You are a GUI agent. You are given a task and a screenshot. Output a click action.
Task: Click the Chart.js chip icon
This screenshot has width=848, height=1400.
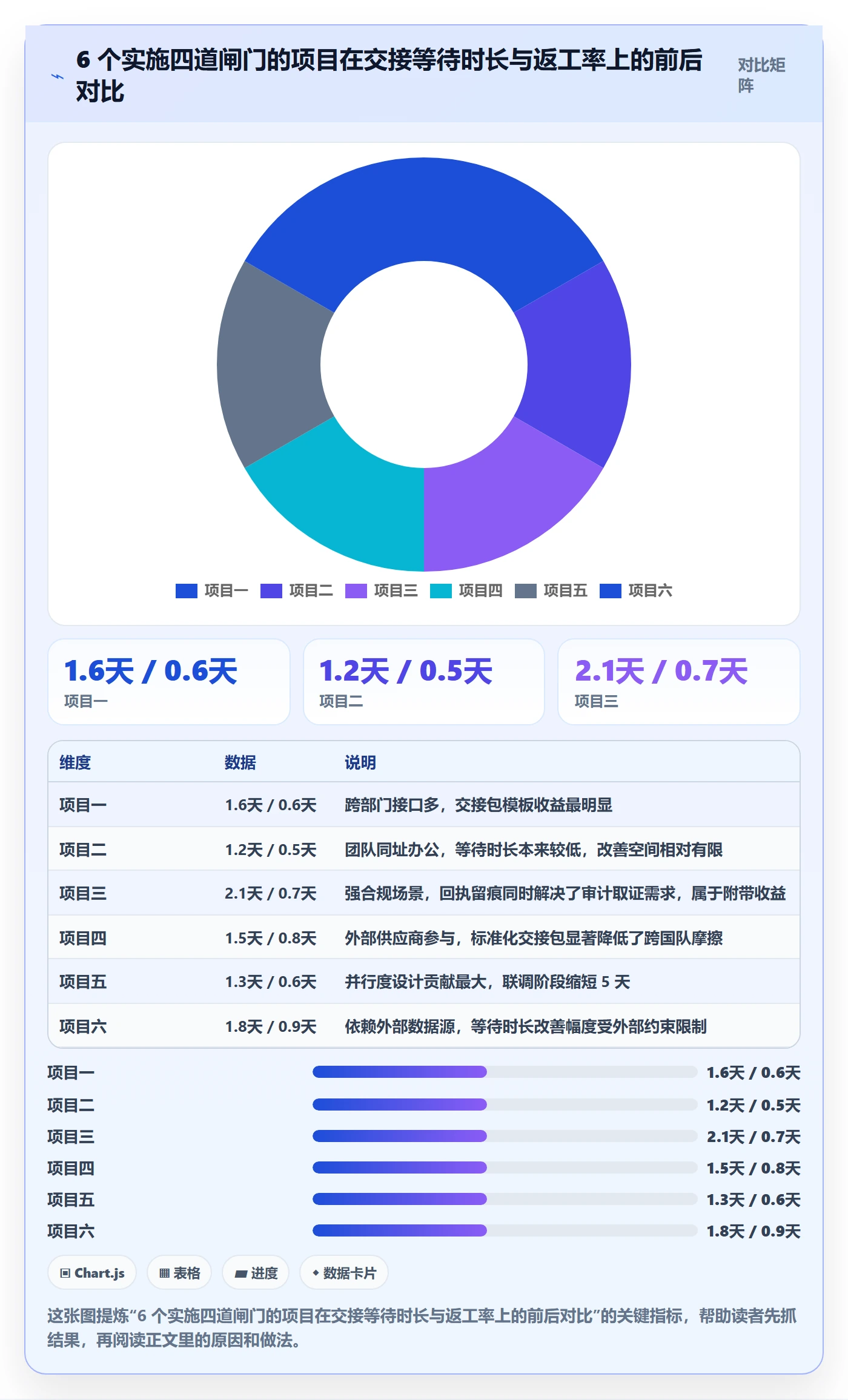tap(65, 1273)
